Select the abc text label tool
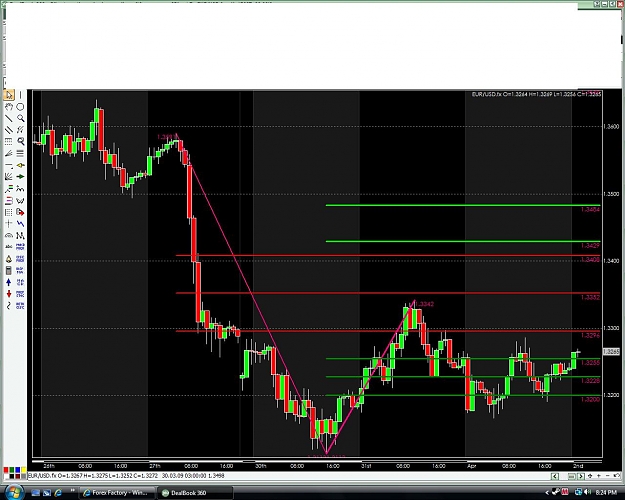Image resolution: width=625 pixels, height=500 pixels. click(x=9, y=247)
